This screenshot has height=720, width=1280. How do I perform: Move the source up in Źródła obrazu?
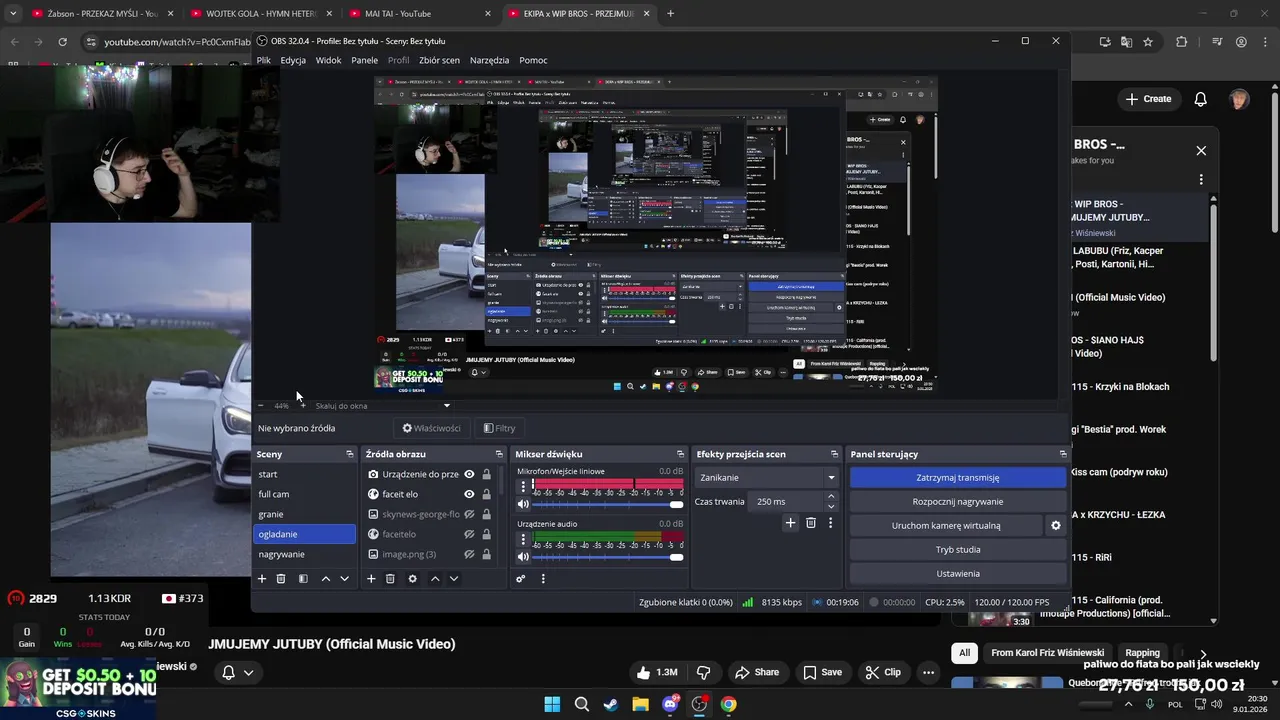point(434,579)
